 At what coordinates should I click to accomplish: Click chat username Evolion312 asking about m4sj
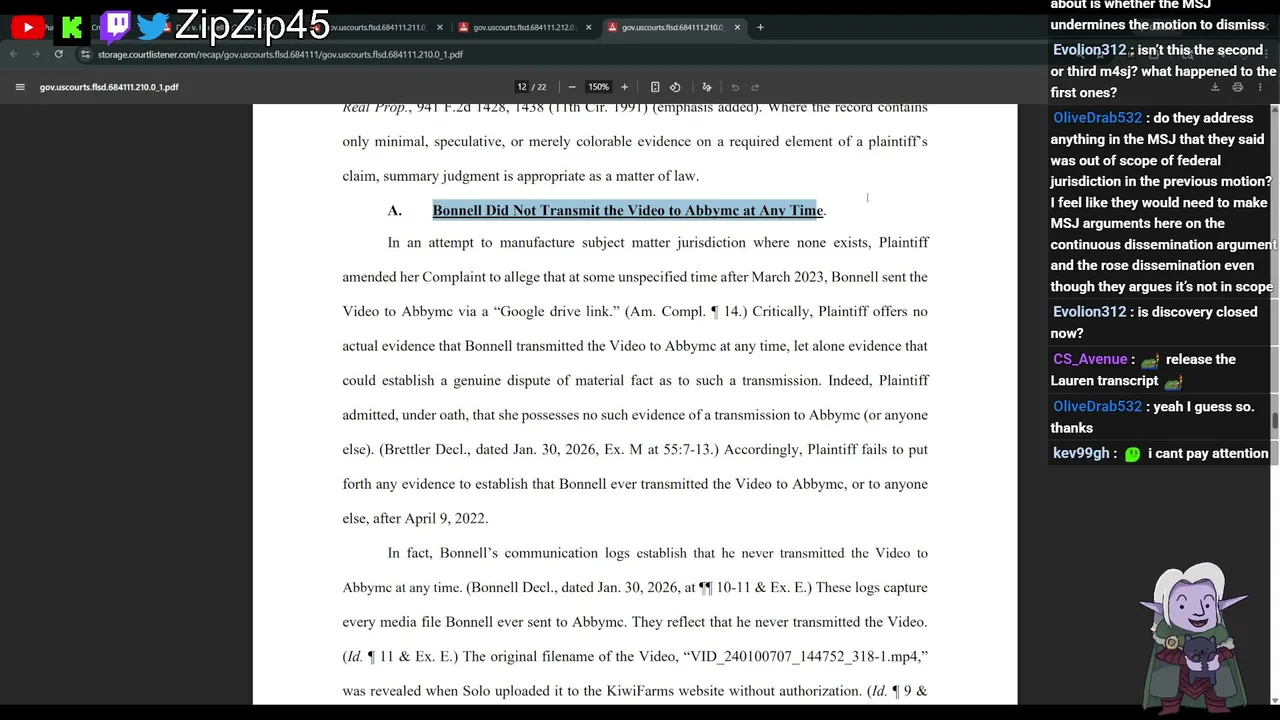[1089, 50]
